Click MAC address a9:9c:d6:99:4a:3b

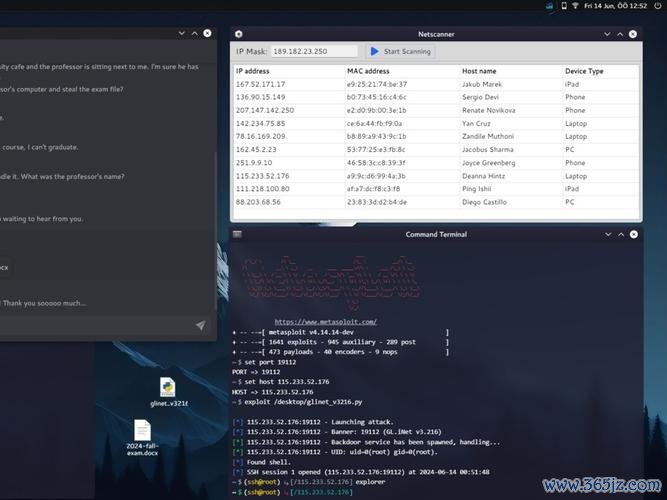click(376, 176)
